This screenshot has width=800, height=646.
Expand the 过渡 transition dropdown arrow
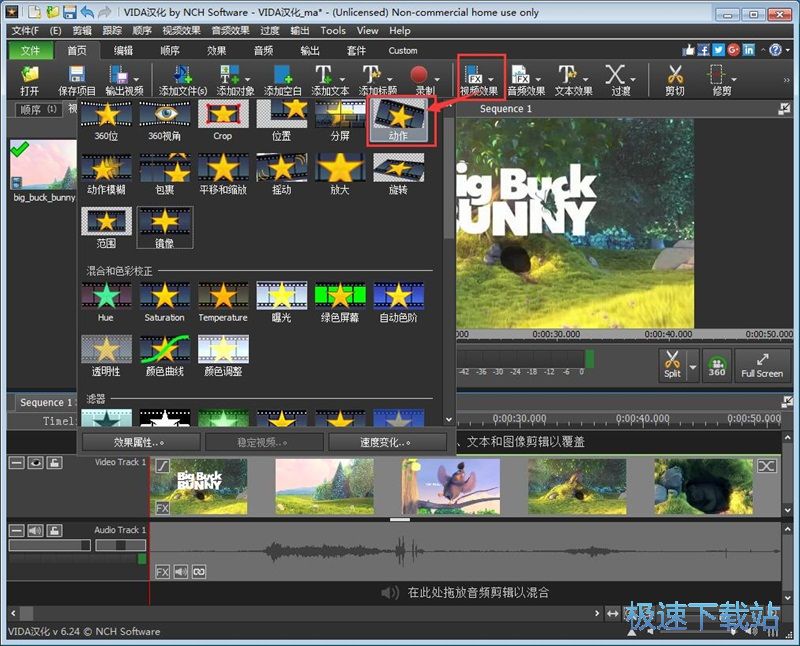pos(633,80)
